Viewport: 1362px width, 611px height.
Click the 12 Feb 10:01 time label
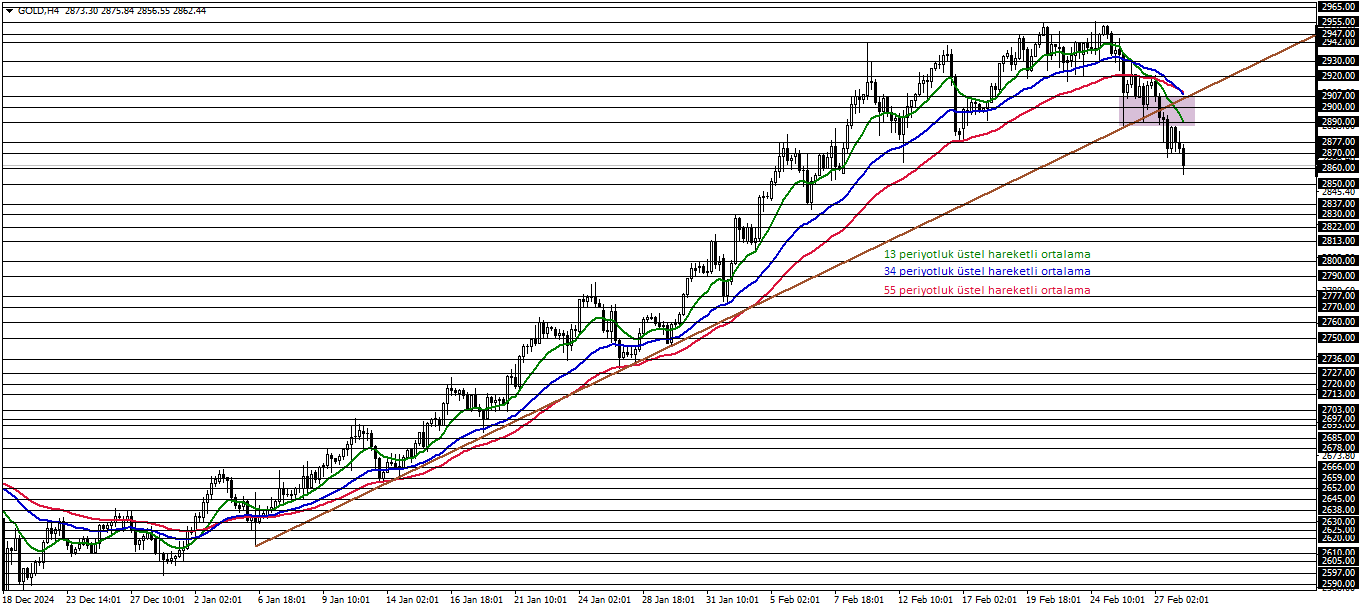pyautogui.click(x=925, y=599)
